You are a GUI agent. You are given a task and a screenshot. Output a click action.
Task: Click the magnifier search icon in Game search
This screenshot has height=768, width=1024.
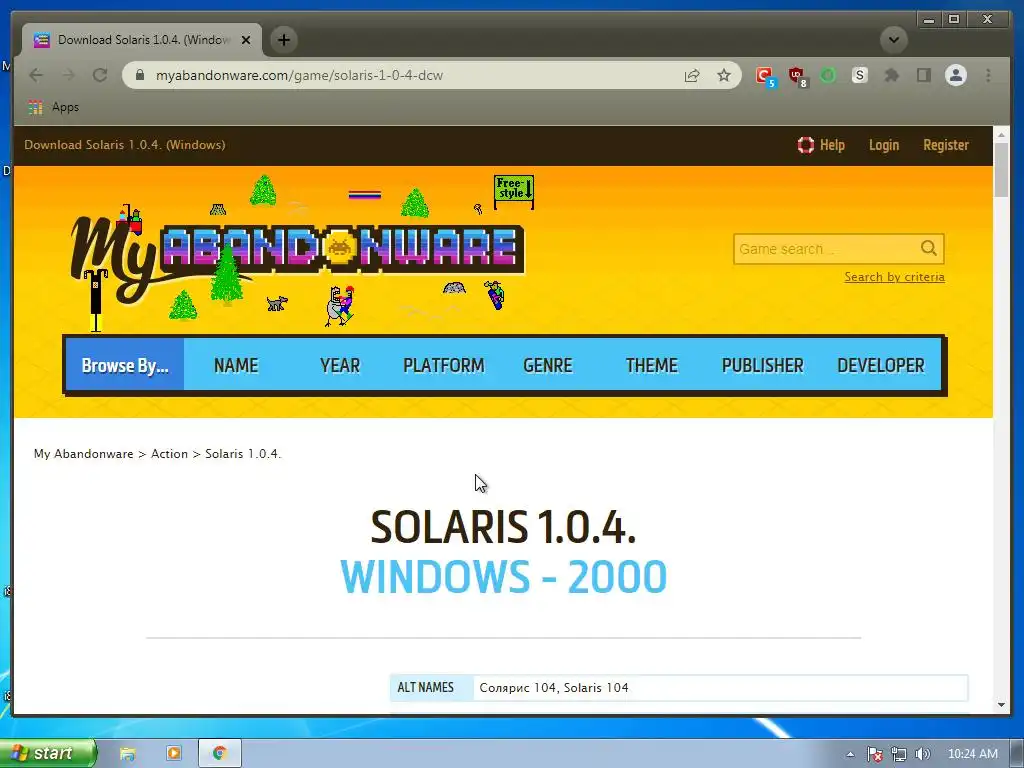click(928, 248)
